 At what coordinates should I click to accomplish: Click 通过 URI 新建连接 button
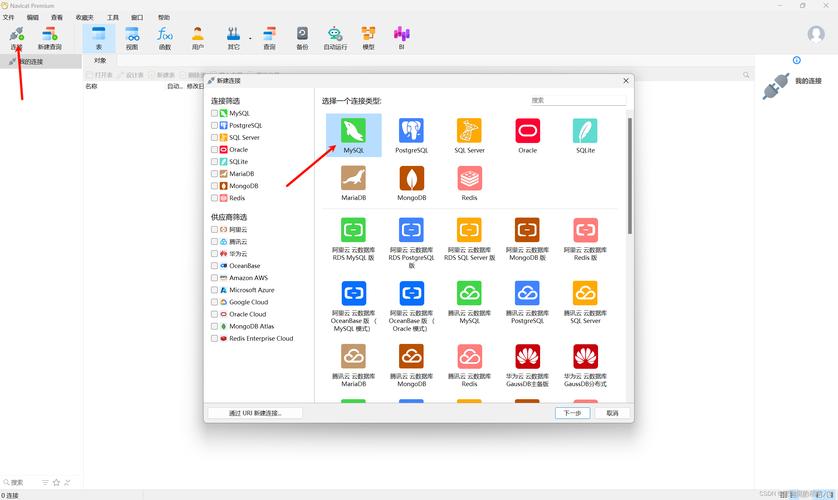[x=255, y=413]
